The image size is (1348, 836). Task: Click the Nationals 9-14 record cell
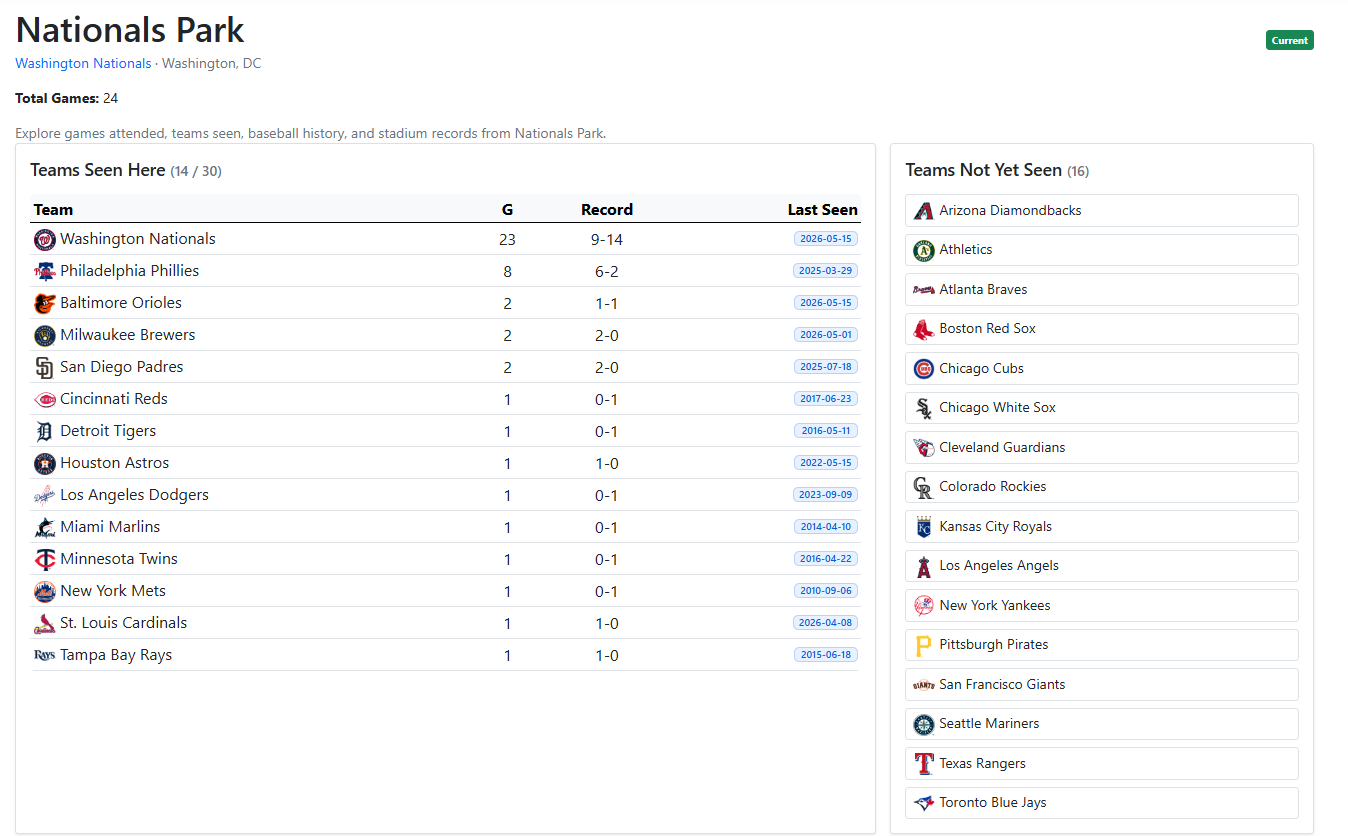pyautogui.click(x=607, y=240)
